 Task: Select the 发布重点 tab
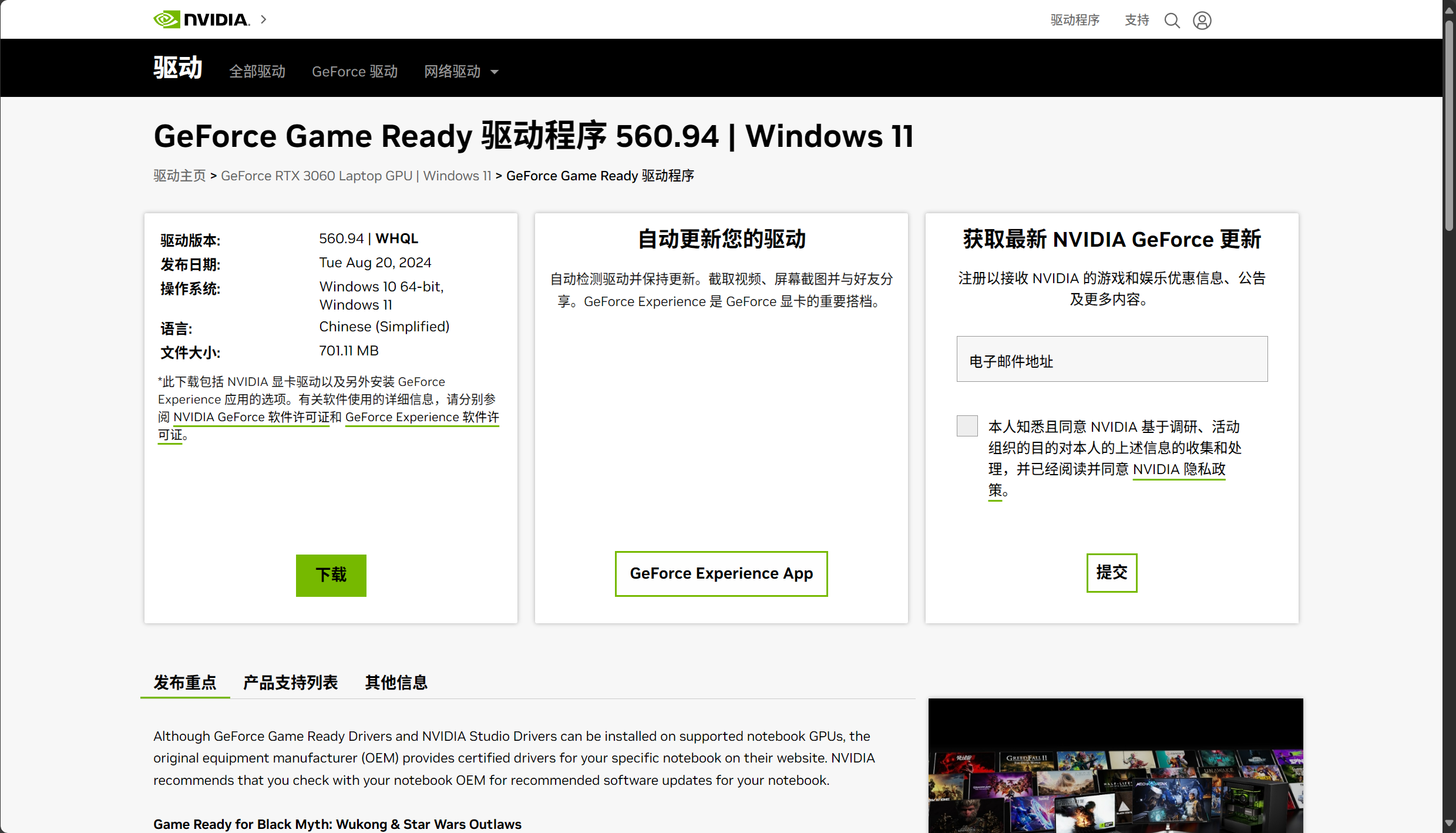185,682
